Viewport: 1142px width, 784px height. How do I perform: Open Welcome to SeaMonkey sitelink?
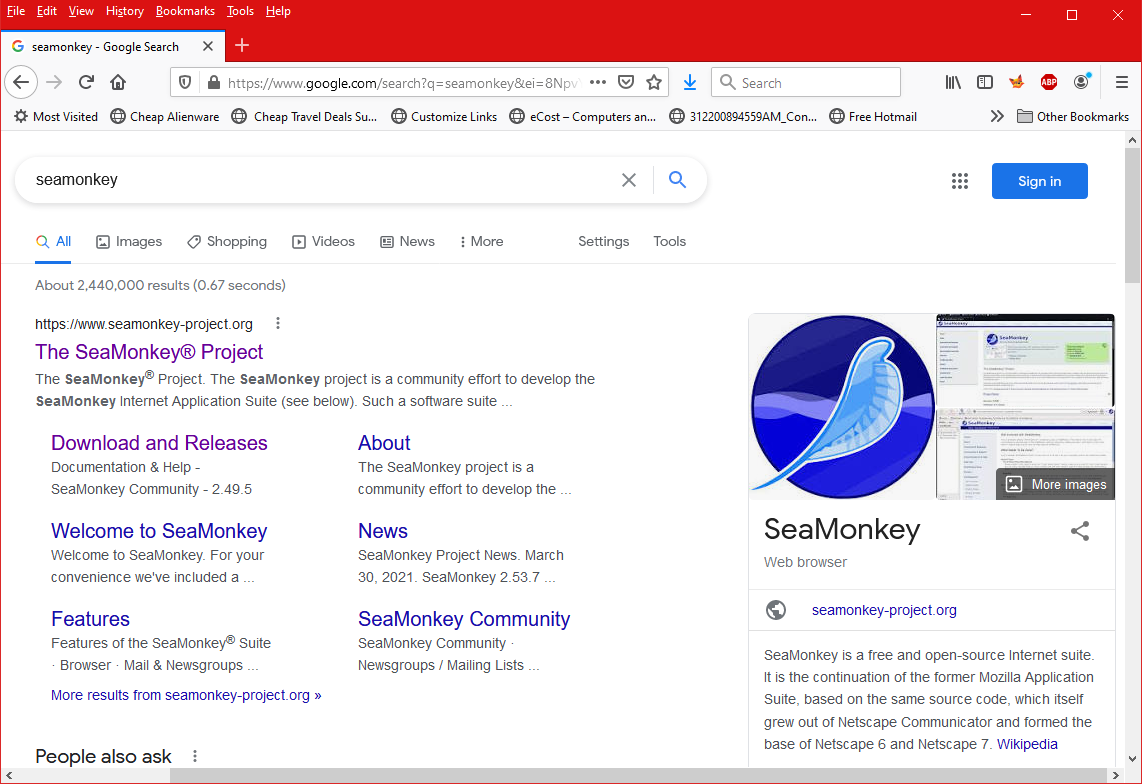159,531
